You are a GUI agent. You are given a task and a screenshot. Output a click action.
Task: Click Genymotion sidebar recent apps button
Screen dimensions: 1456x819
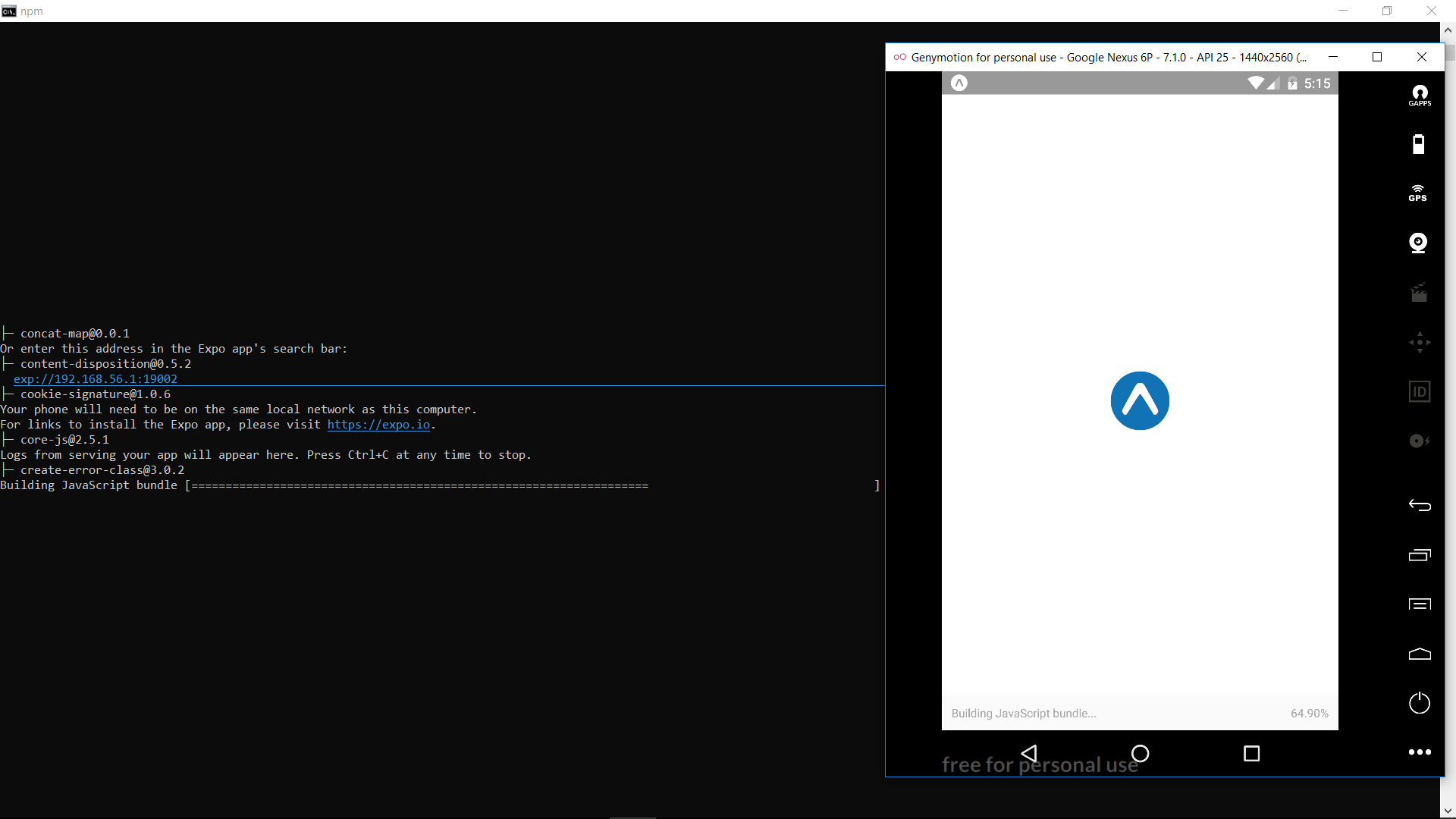click(x=1420, y=555)
